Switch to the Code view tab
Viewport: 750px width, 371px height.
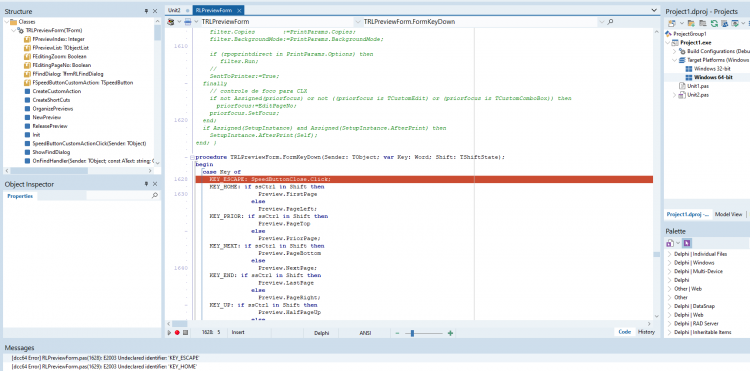pyautogui.click(x=625, y=332)
